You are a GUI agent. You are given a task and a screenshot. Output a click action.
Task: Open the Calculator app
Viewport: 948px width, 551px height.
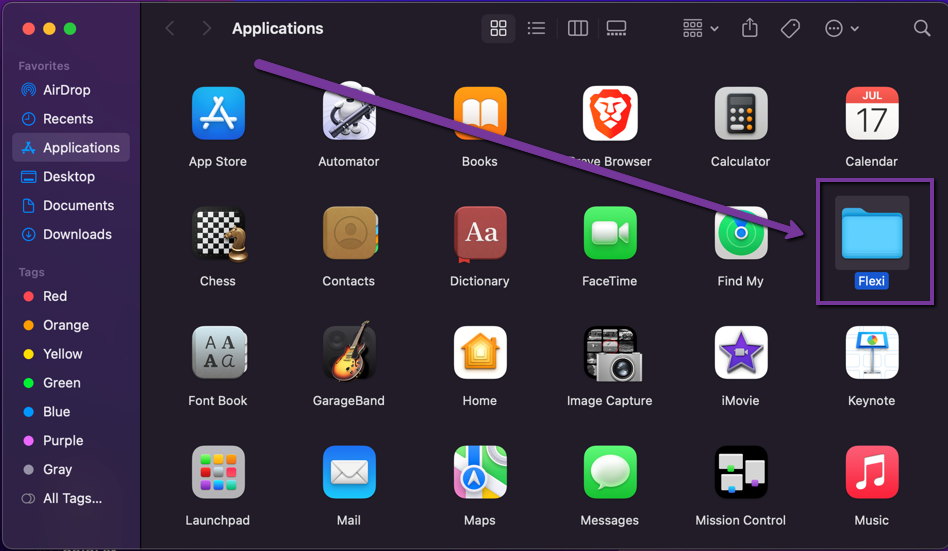[x=740, y=114]
